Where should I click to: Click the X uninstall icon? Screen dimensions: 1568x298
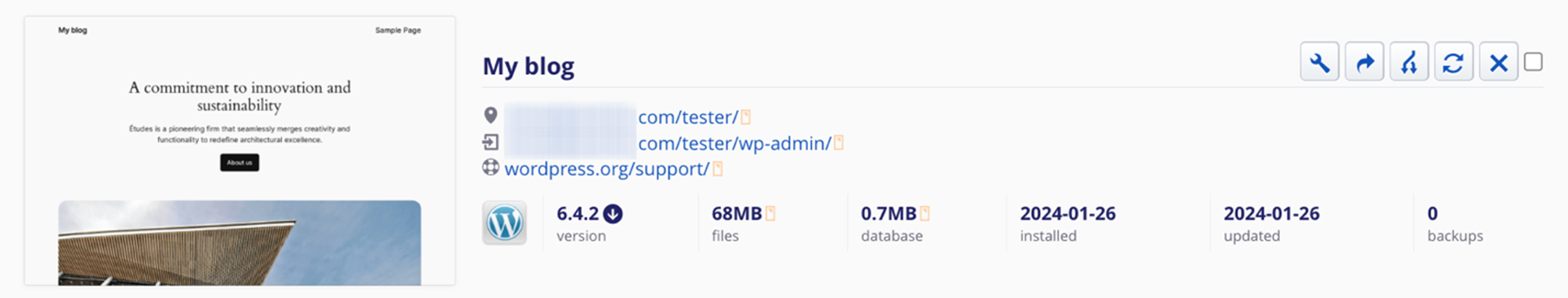click(x=1498, y=62)
